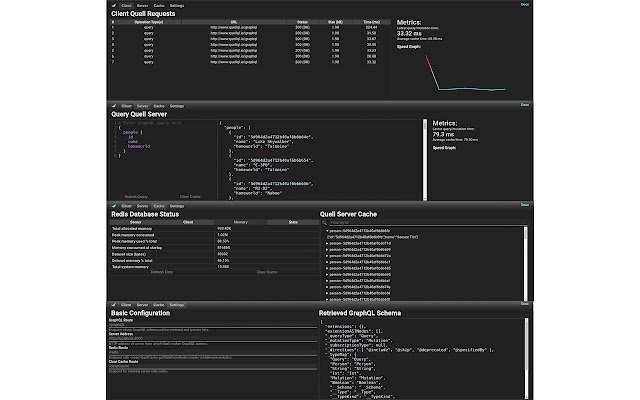Viewport: 640px width, 400px height.
Task: Open the Docs link in the Query Quell Server panel
Action: click(x=525, y=105)
